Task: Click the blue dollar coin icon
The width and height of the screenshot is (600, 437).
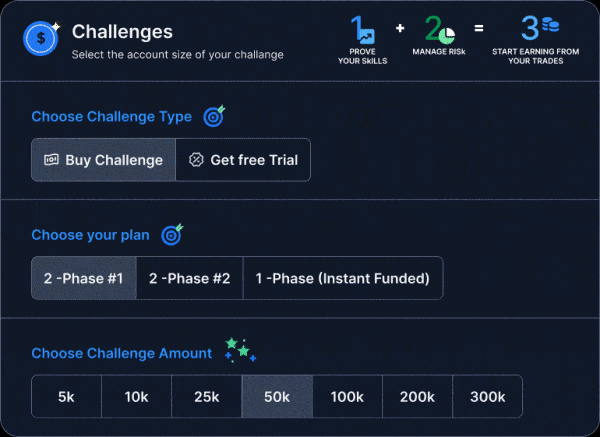Action: (41, 39)
